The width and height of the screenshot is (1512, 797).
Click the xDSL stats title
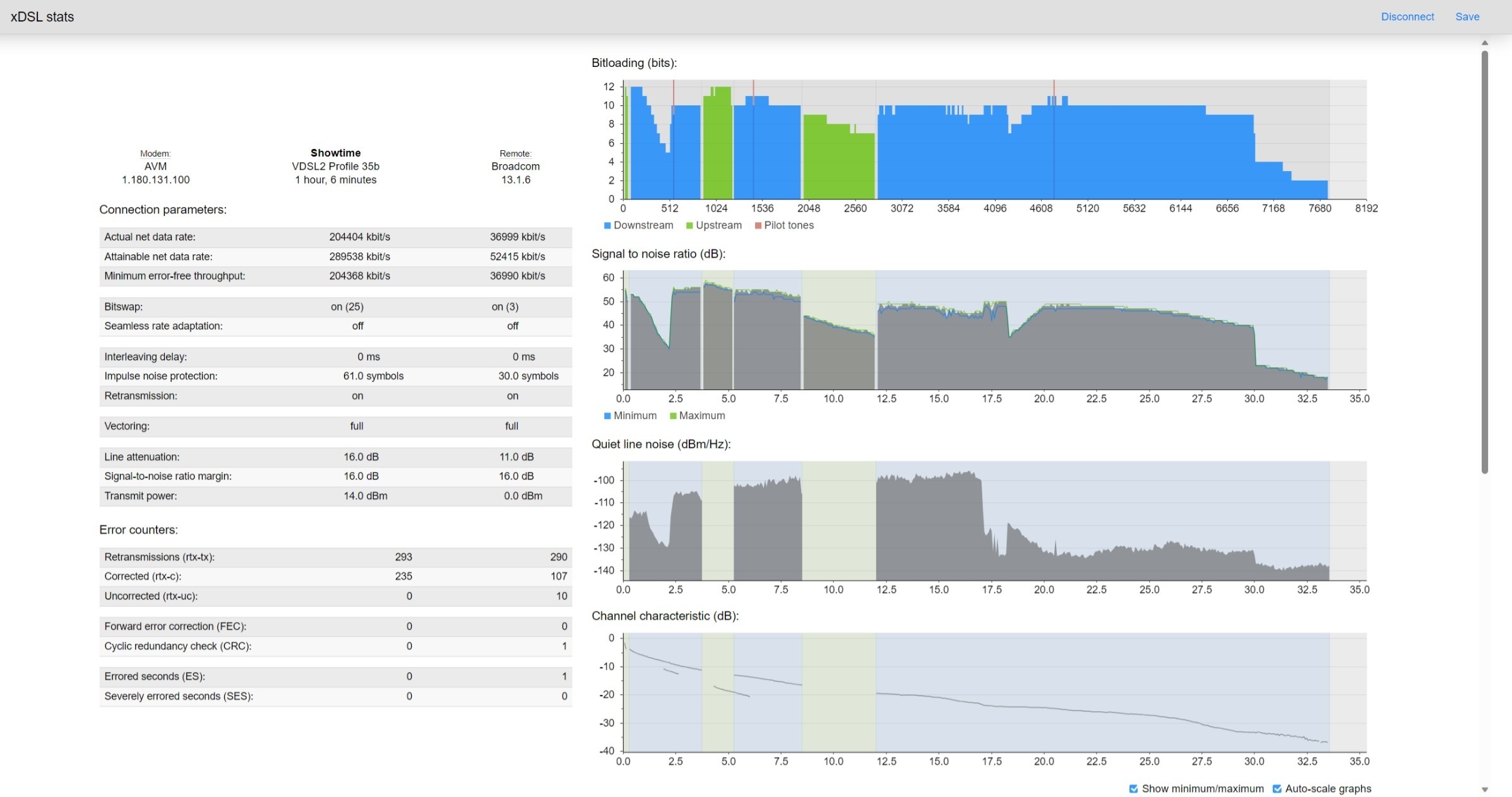[x=42, y=17]
